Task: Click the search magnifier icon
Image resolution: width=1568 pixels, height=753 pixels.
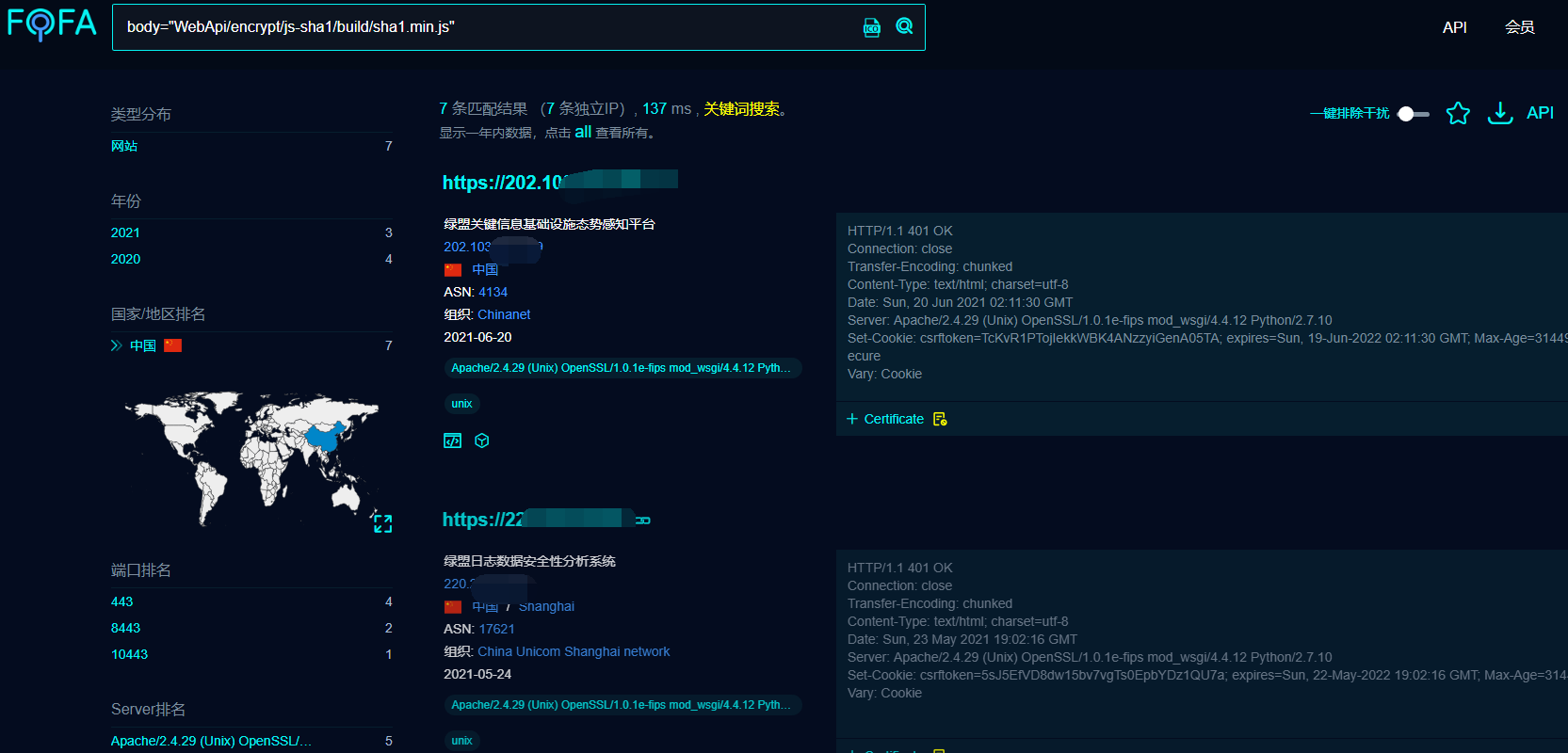Action: 904,26
